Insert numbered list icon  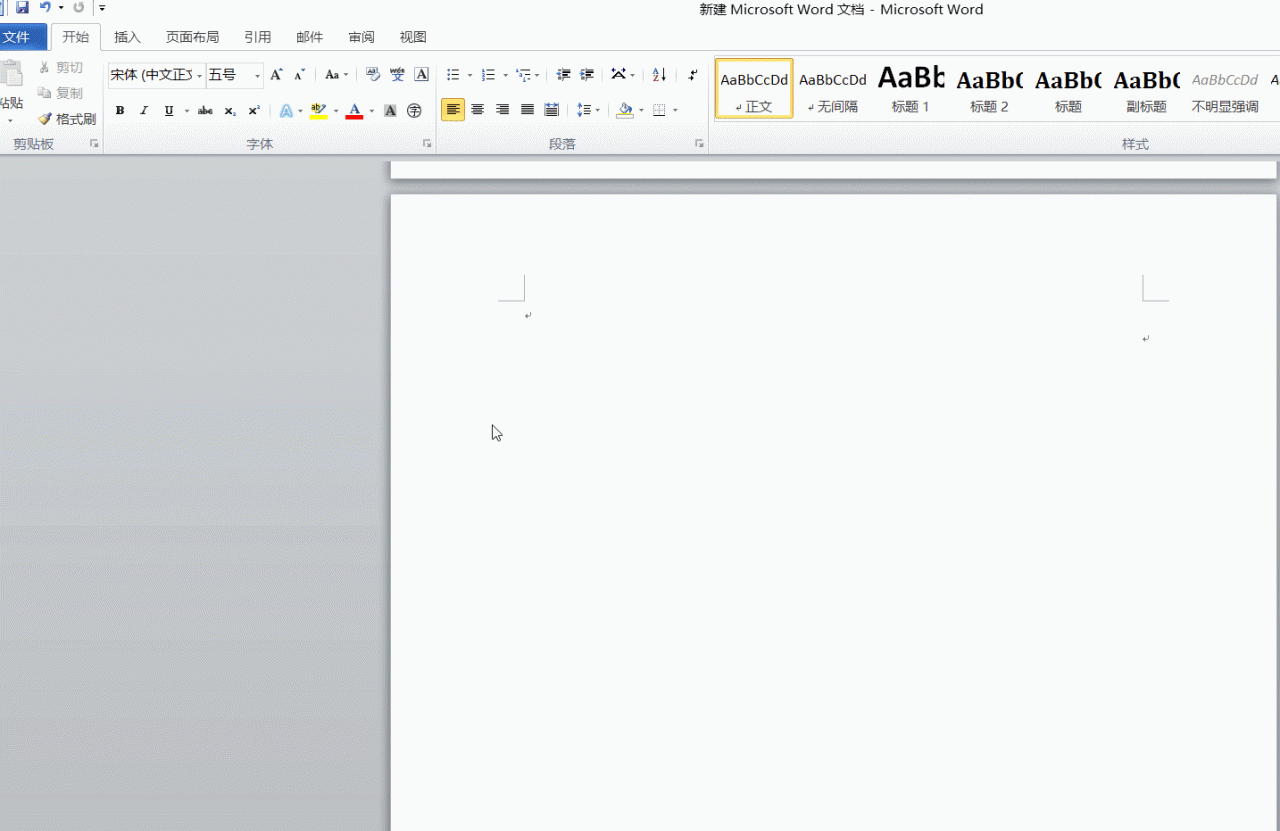[x=488, y=75]
